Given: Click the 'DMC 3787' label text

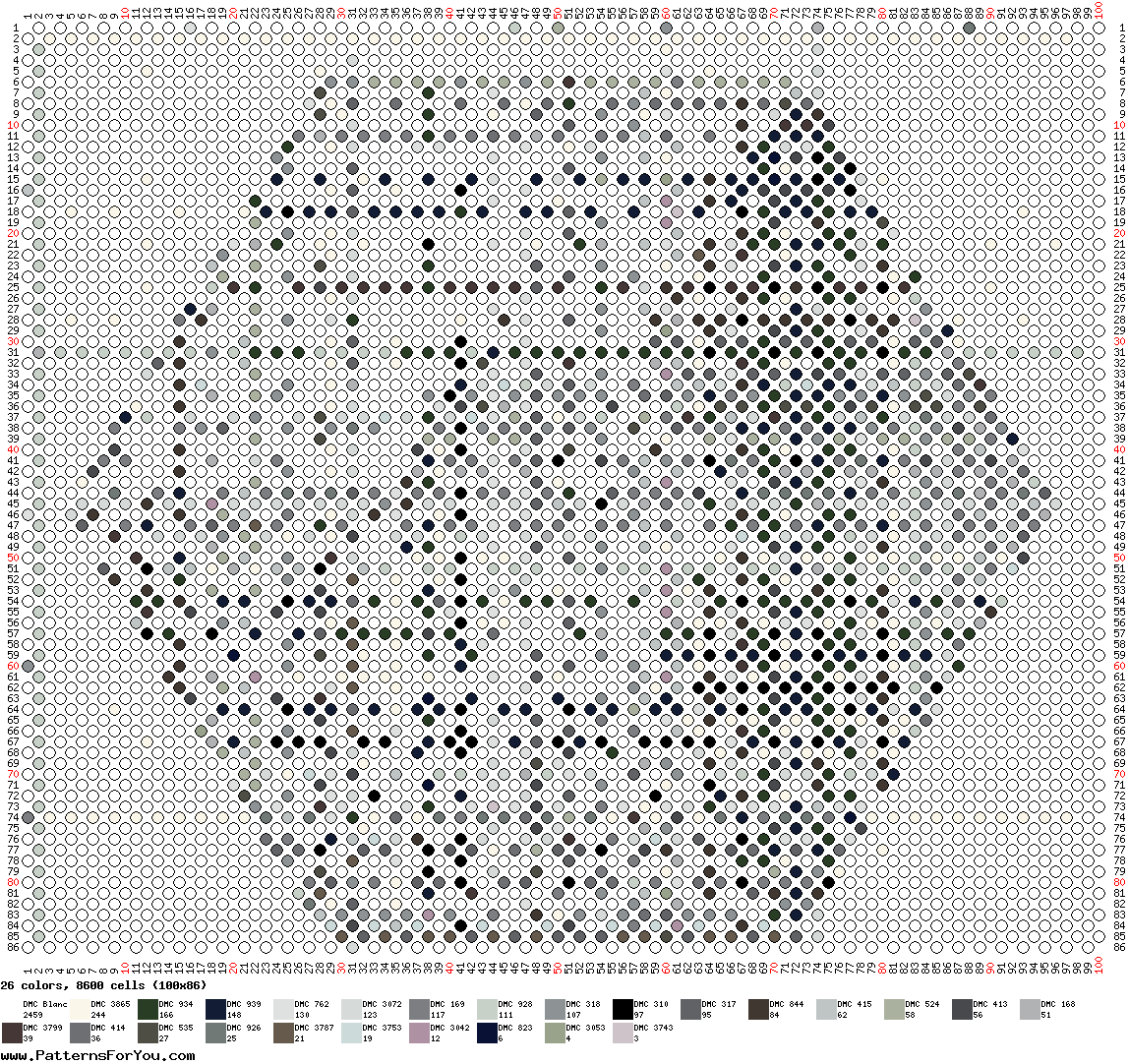Looking at the screenshot, I should pos(314,1028).
